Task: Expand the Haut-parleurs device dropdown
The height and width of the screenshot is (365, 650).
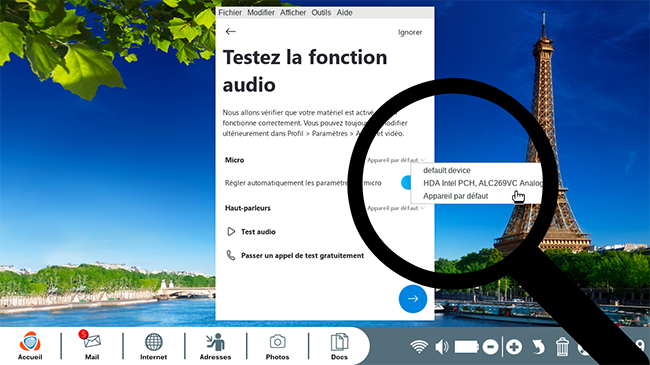Action: tap(396, 208)
